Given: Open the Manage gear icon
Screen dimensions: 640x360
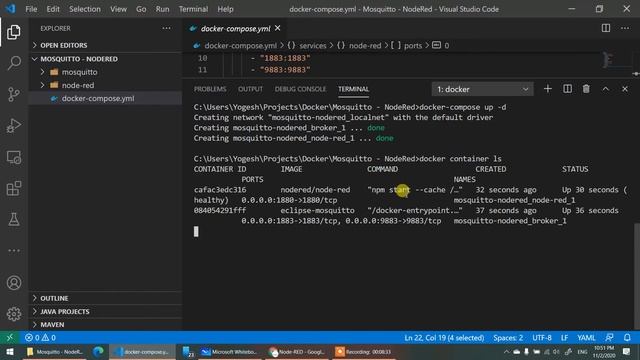Looking at the screenshot, I should [14, 314].
